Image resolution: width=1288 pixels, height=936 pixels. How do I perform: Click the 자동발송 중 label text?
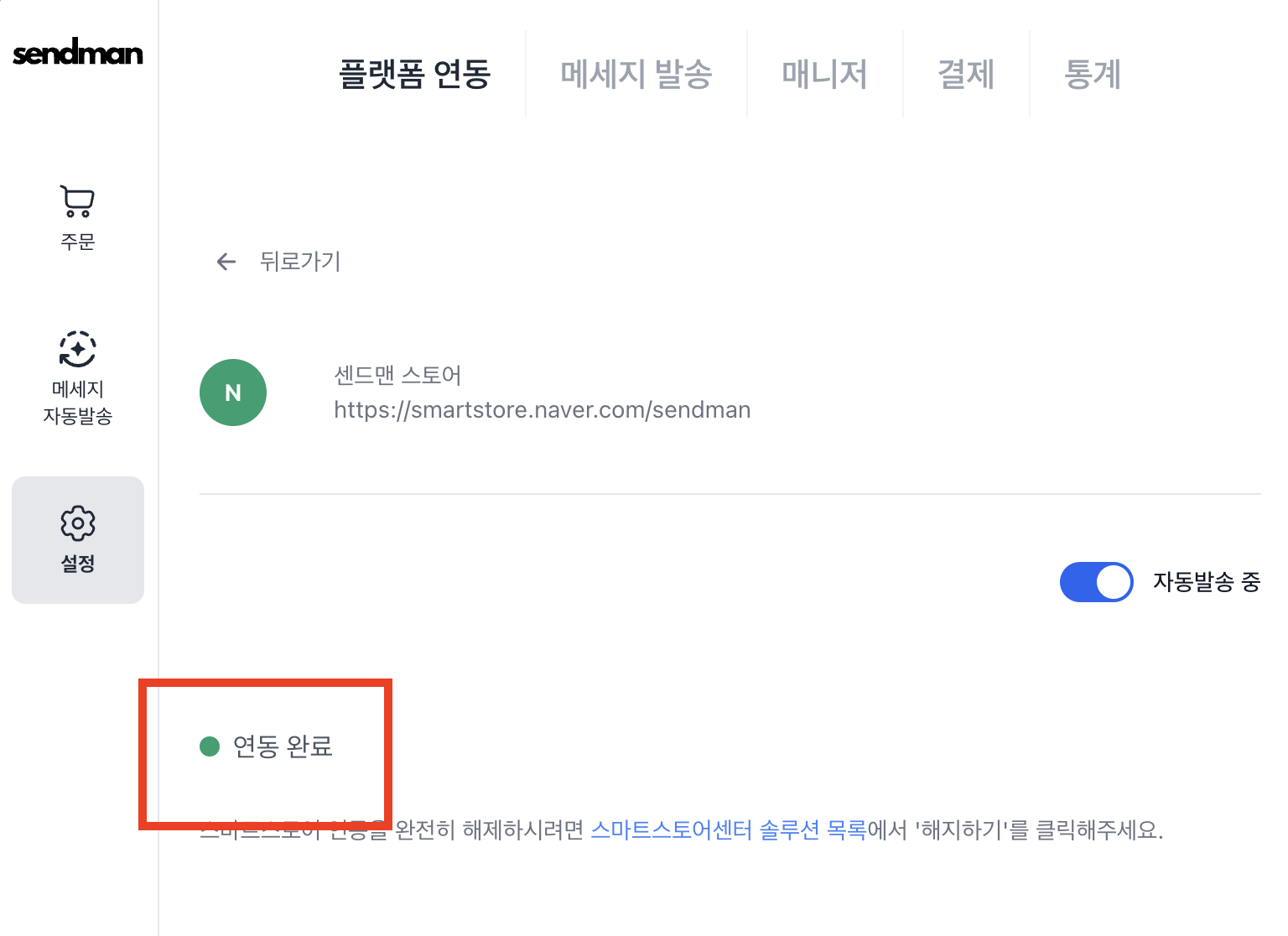pyautogui.click(x=1207, y=582)
